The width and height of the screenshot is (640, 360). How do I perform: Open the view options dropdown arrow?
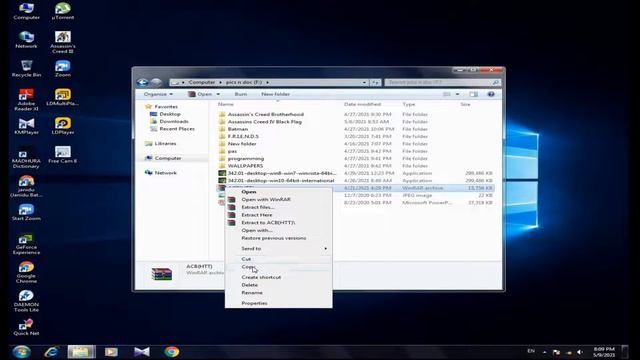(458, 94)
